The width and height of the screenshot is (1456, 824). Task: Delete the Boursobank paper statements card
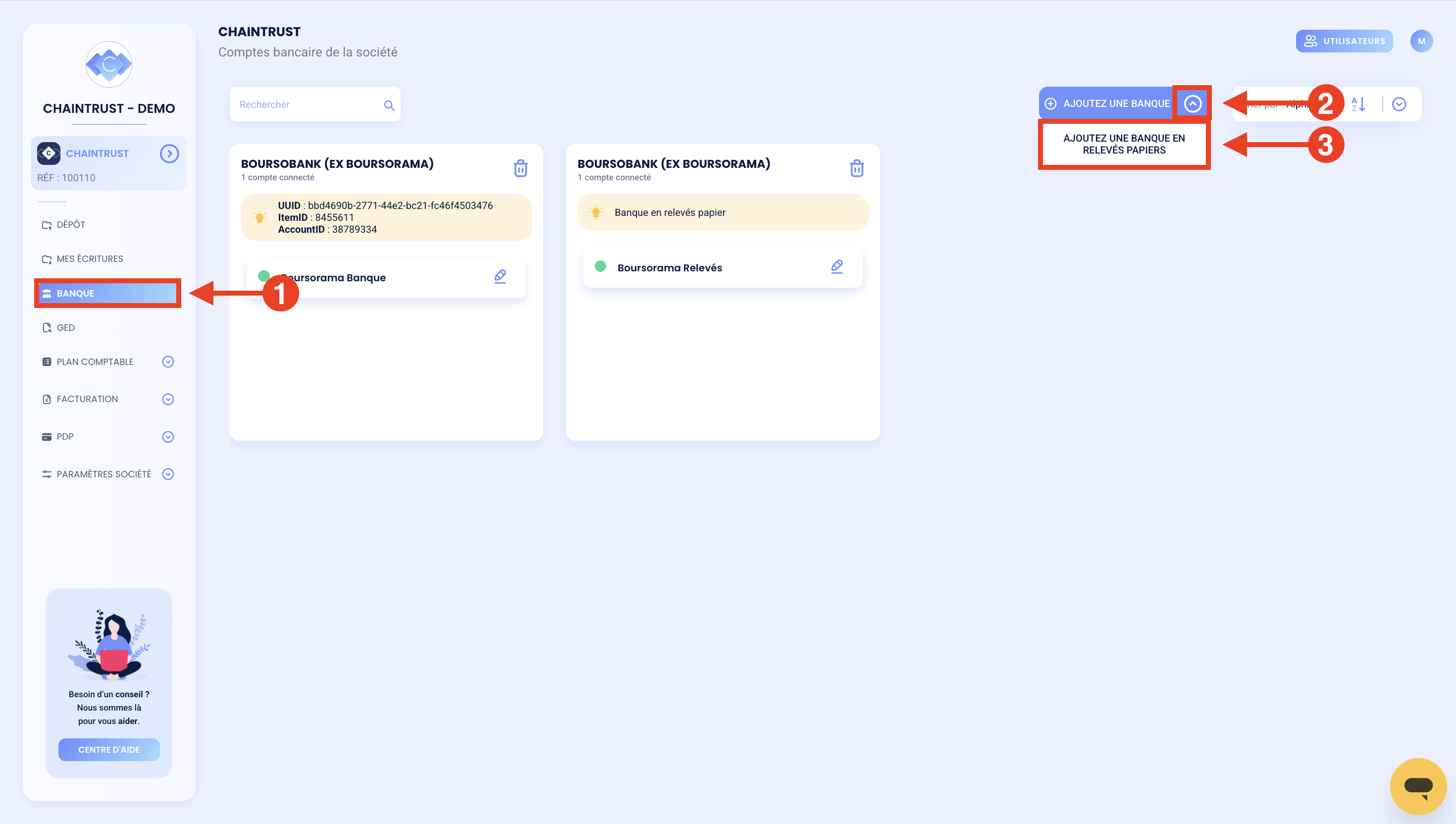(x=857, y=168)
